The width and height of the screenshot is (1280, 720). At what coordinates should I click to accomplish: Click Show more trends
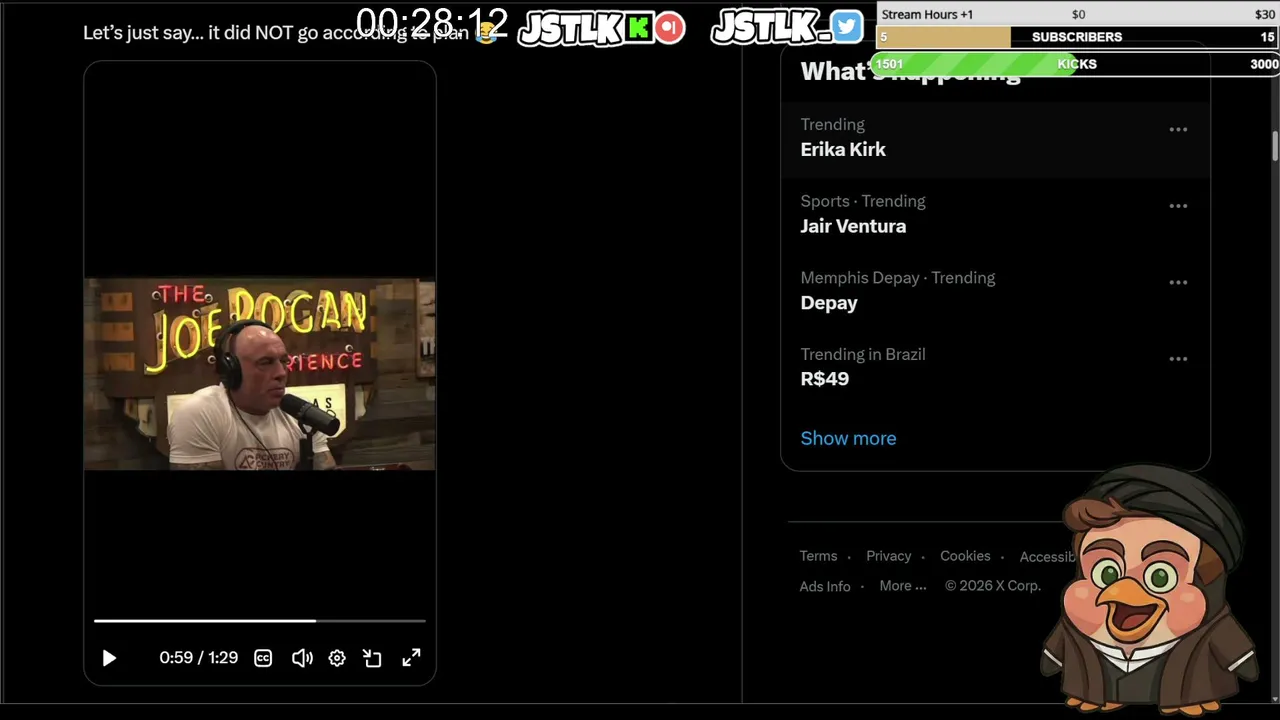coord(848,438)
